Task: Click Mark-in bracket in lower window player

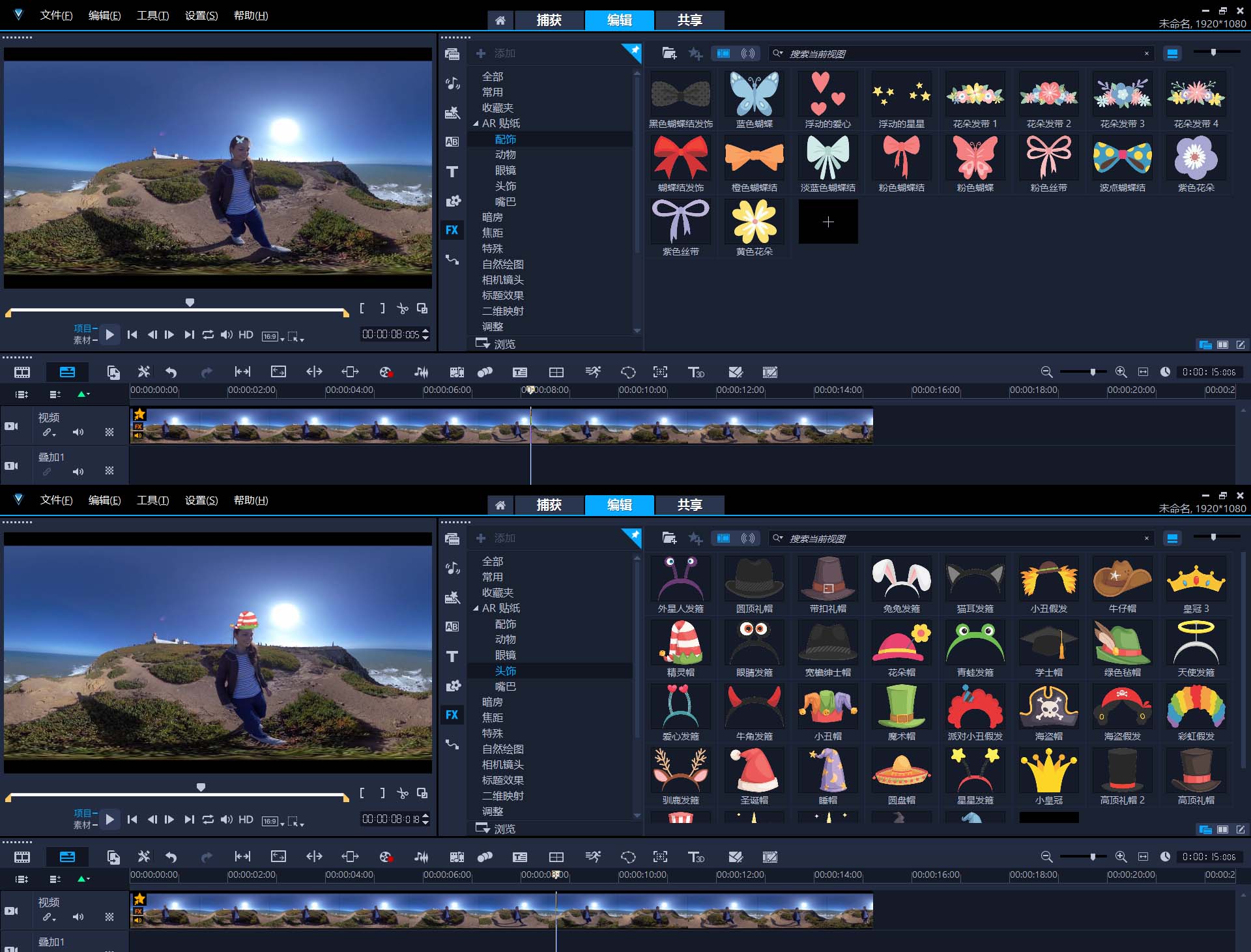Action: point(362,793)
